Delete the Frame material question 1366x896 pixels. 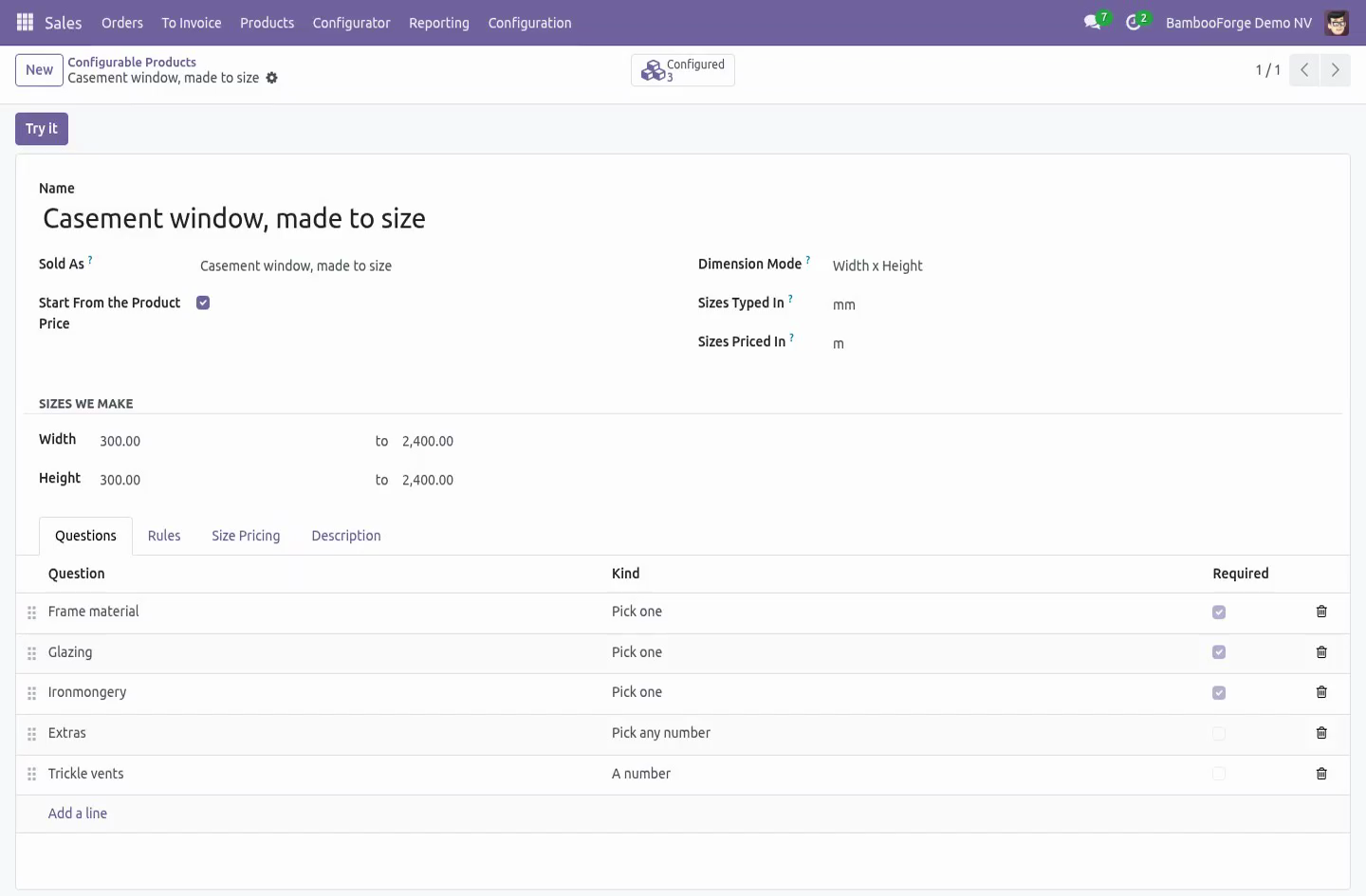click(1321, 612)
